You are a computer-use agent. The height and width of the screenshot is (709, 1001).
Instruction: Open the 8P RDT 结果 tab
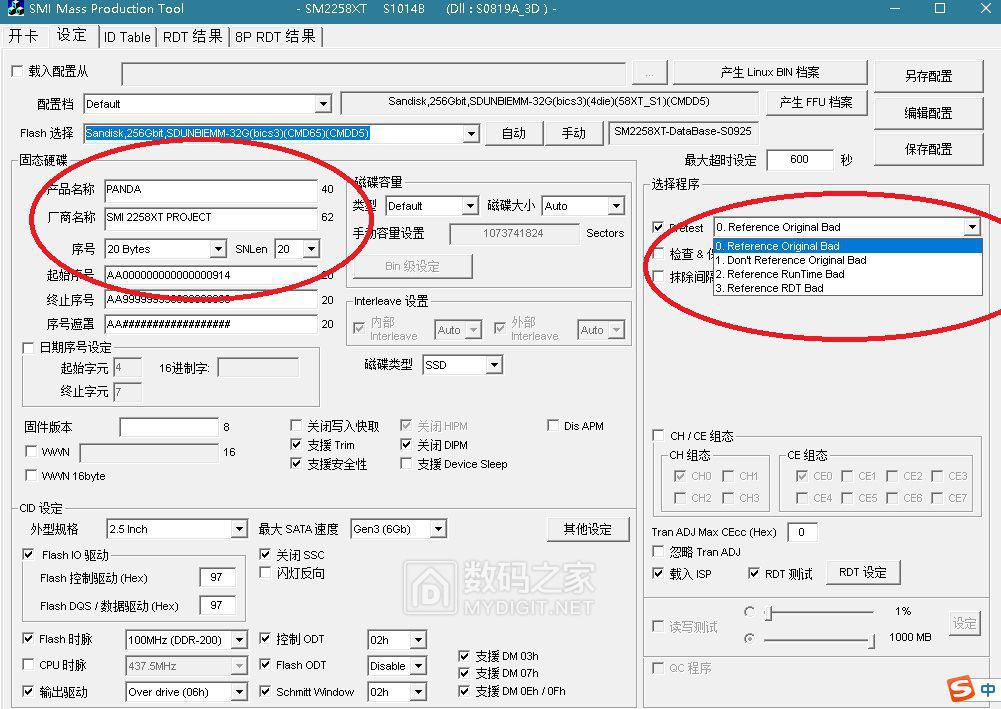[x=276, y=37]
